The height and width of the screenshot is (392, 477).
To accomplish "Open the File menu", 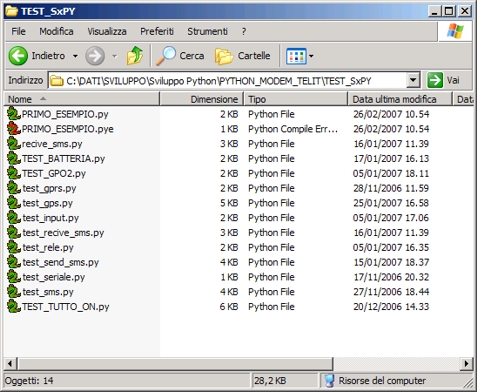I will click(x=18, y=31).
